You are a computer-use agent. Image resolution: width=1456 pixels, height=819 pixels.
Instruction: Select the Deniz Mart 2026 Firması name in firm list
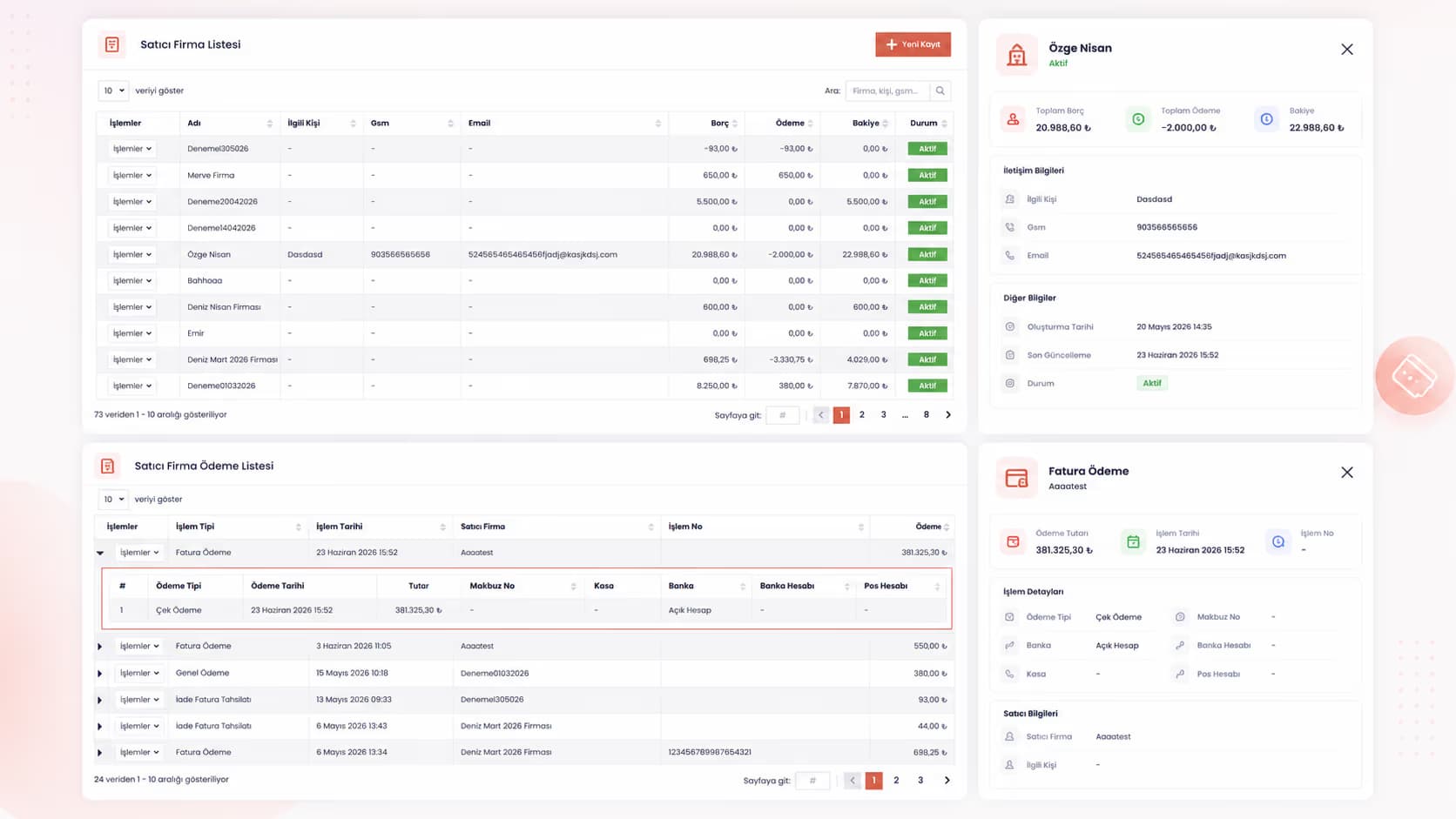pos(232,359)
